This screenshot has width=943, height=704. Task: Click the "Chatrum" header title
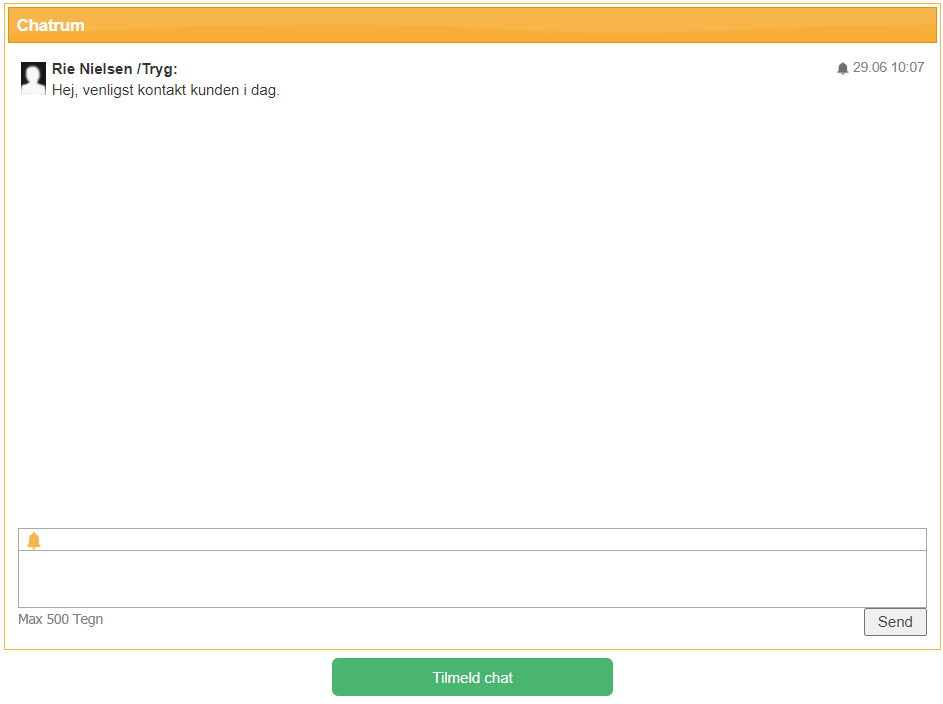pos(51,25)
